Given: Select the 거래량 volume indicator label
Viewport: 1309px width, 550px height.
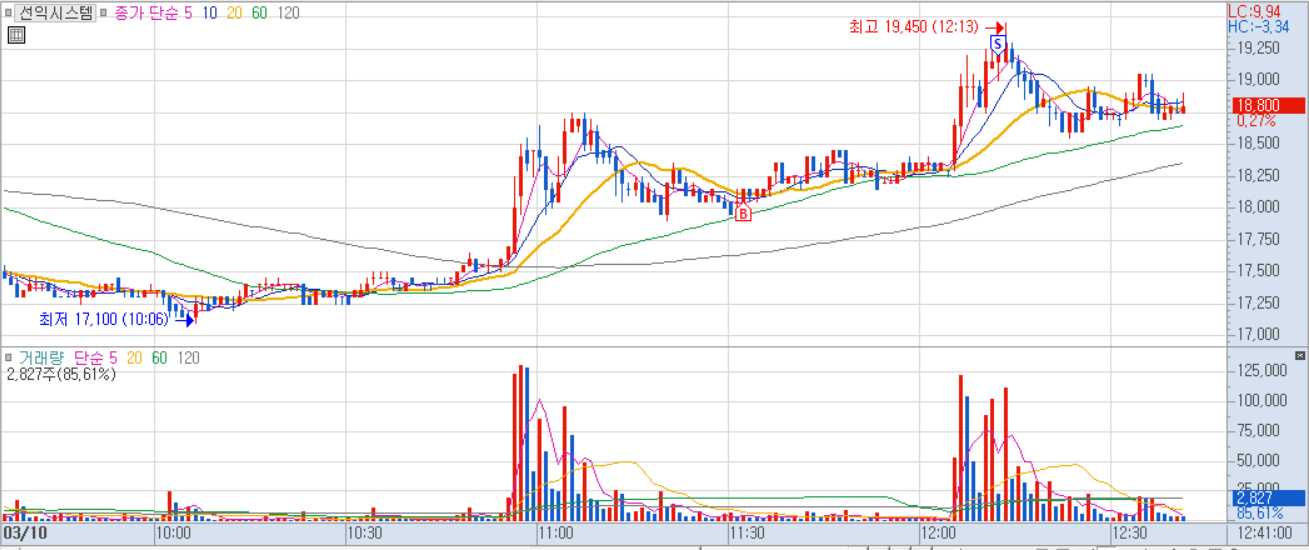Looking at the screenshot, I should [x=40, y=357].
